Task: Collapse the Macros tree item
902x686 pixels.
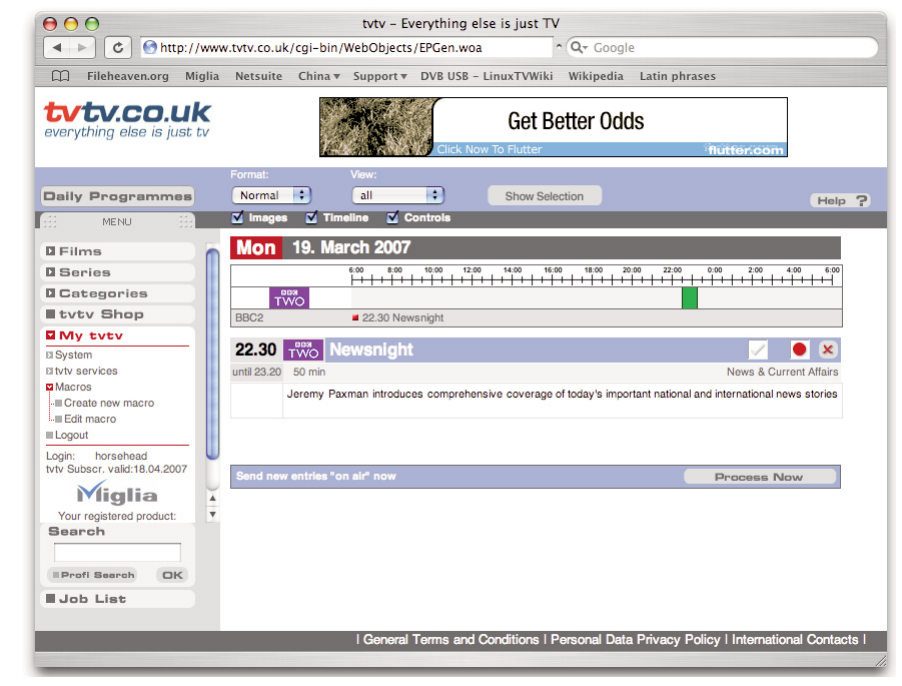Action: 49,388
